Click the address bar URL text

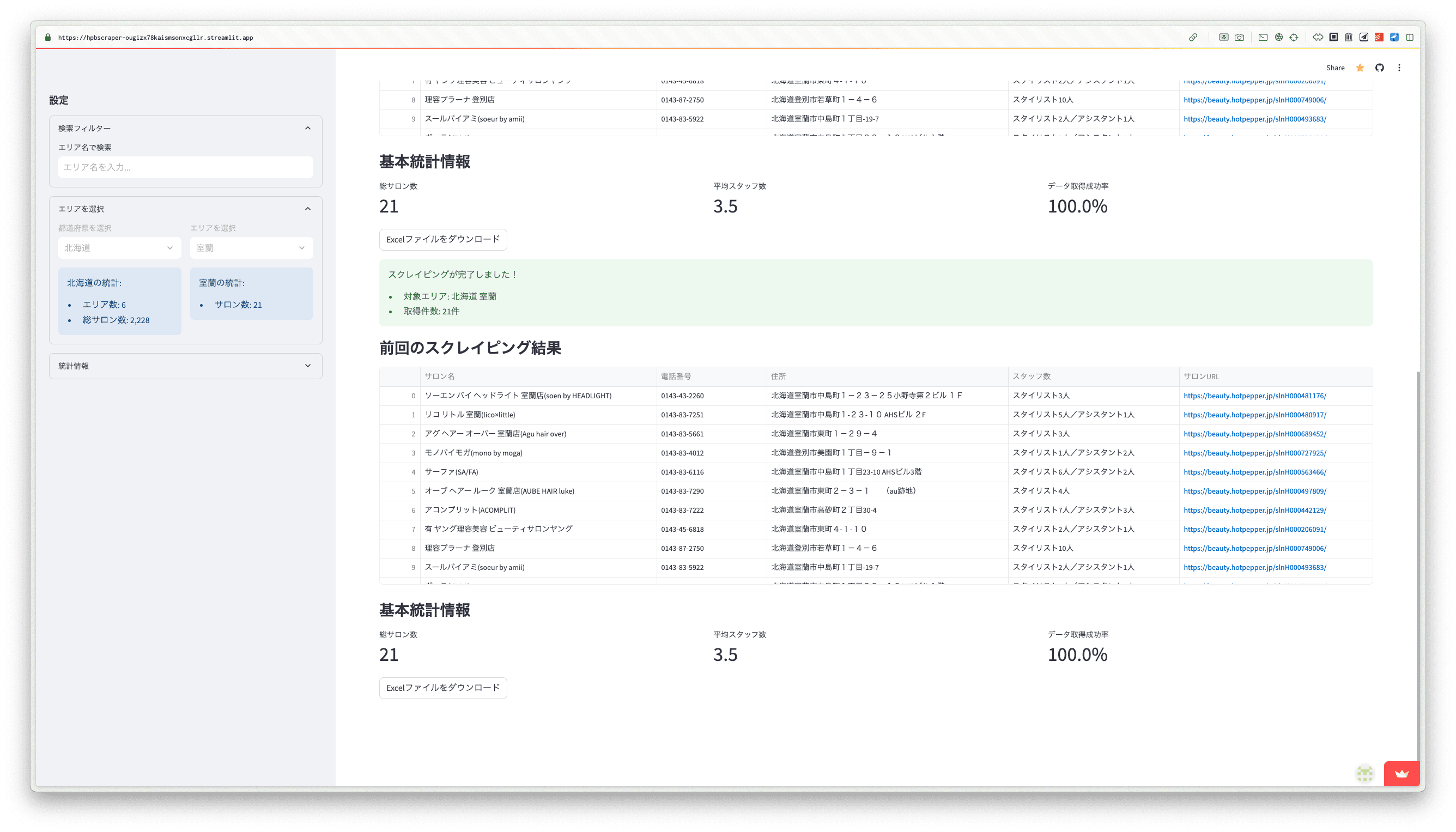tap(155, 38)
